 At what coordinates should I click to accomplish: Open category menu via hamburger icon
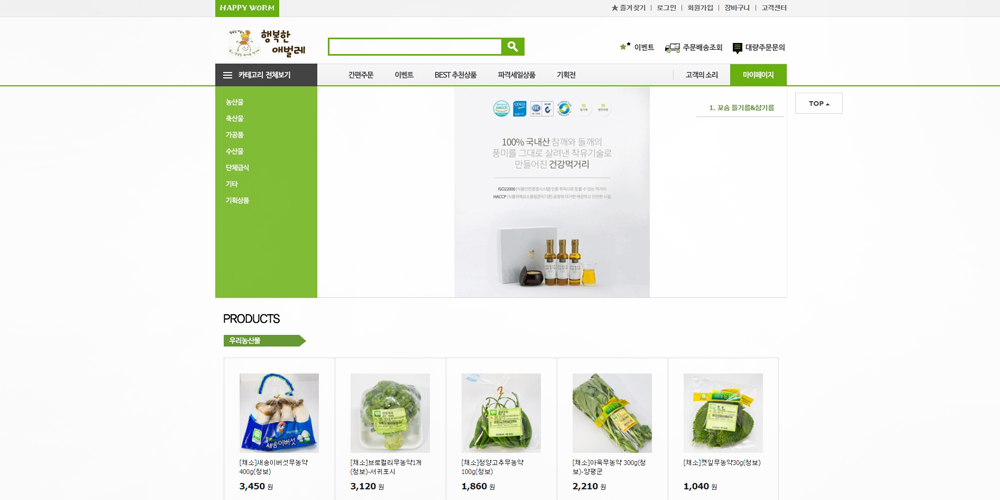pyautogui.click(x=228, y=75)
